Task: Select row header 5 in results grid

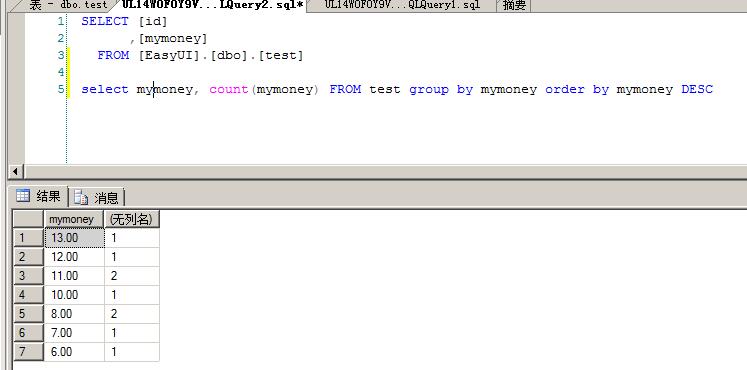Action: point(28,314)
